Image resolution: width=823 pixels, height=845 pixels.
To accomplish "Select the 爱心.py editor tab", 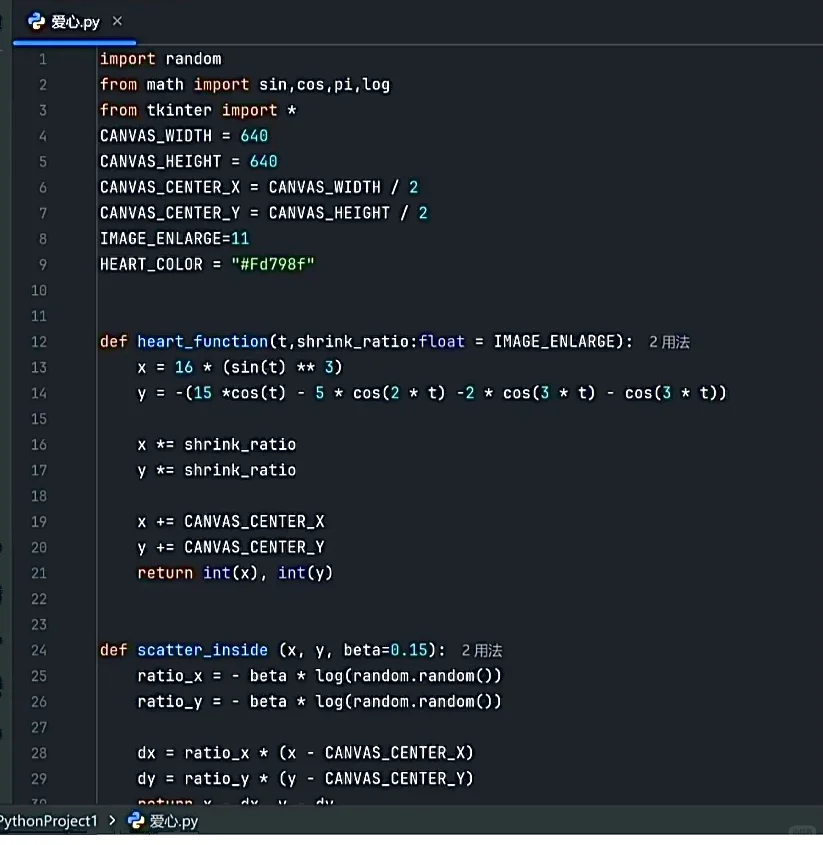I will [74, 22].
